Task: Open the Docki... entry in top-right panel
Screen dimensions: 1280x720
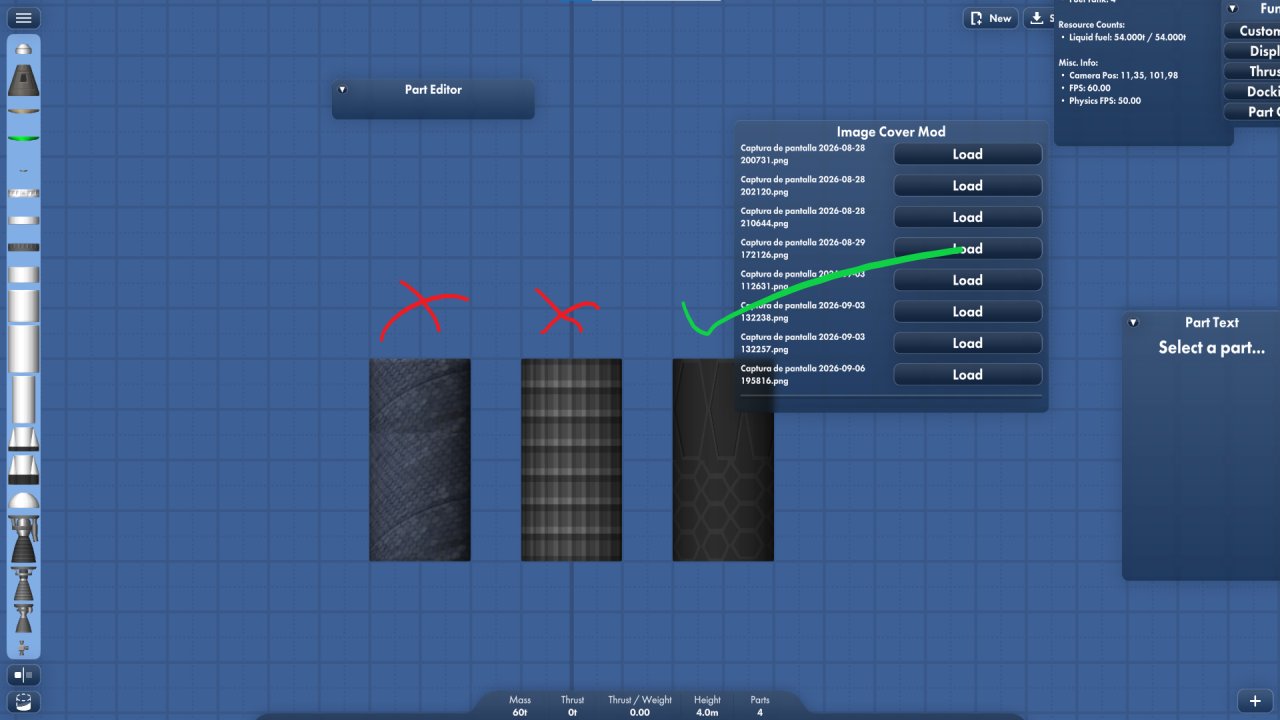Action: pyautogui.click(x=1252, y=91)
